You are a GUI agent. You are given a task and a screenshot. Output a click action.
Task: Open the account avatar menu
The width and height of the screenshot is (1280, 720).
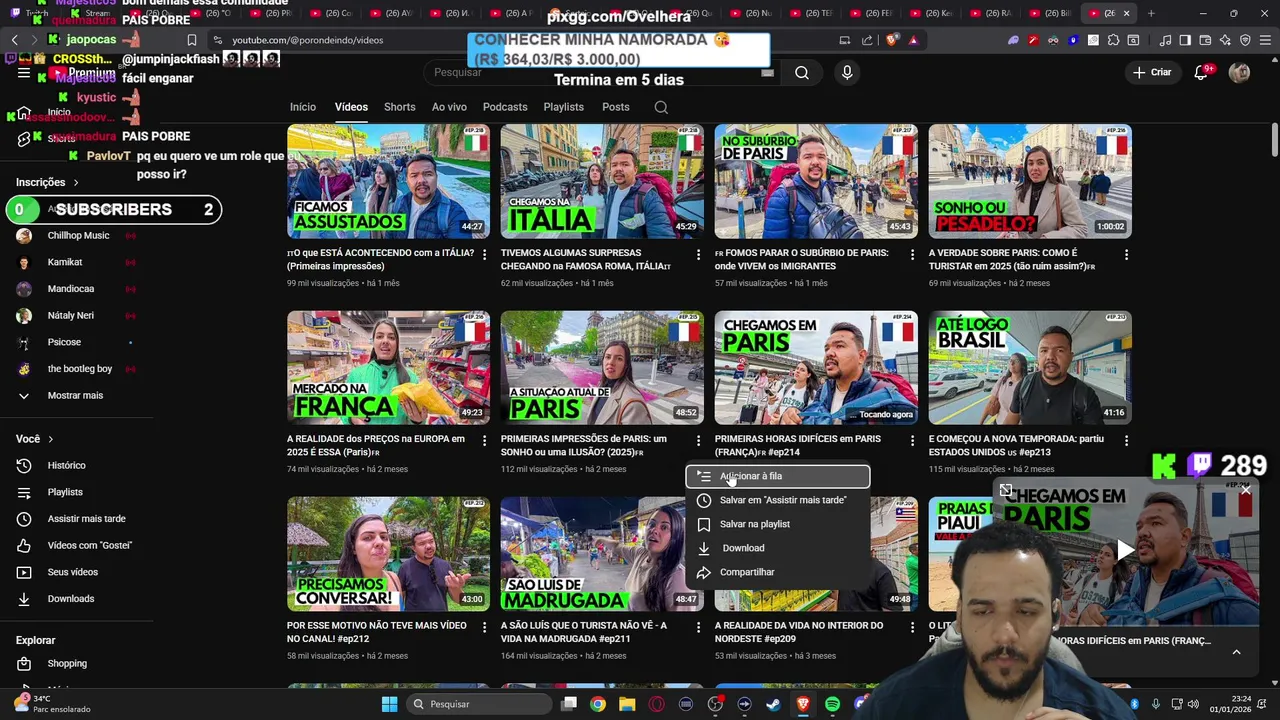pos(1239,72)
